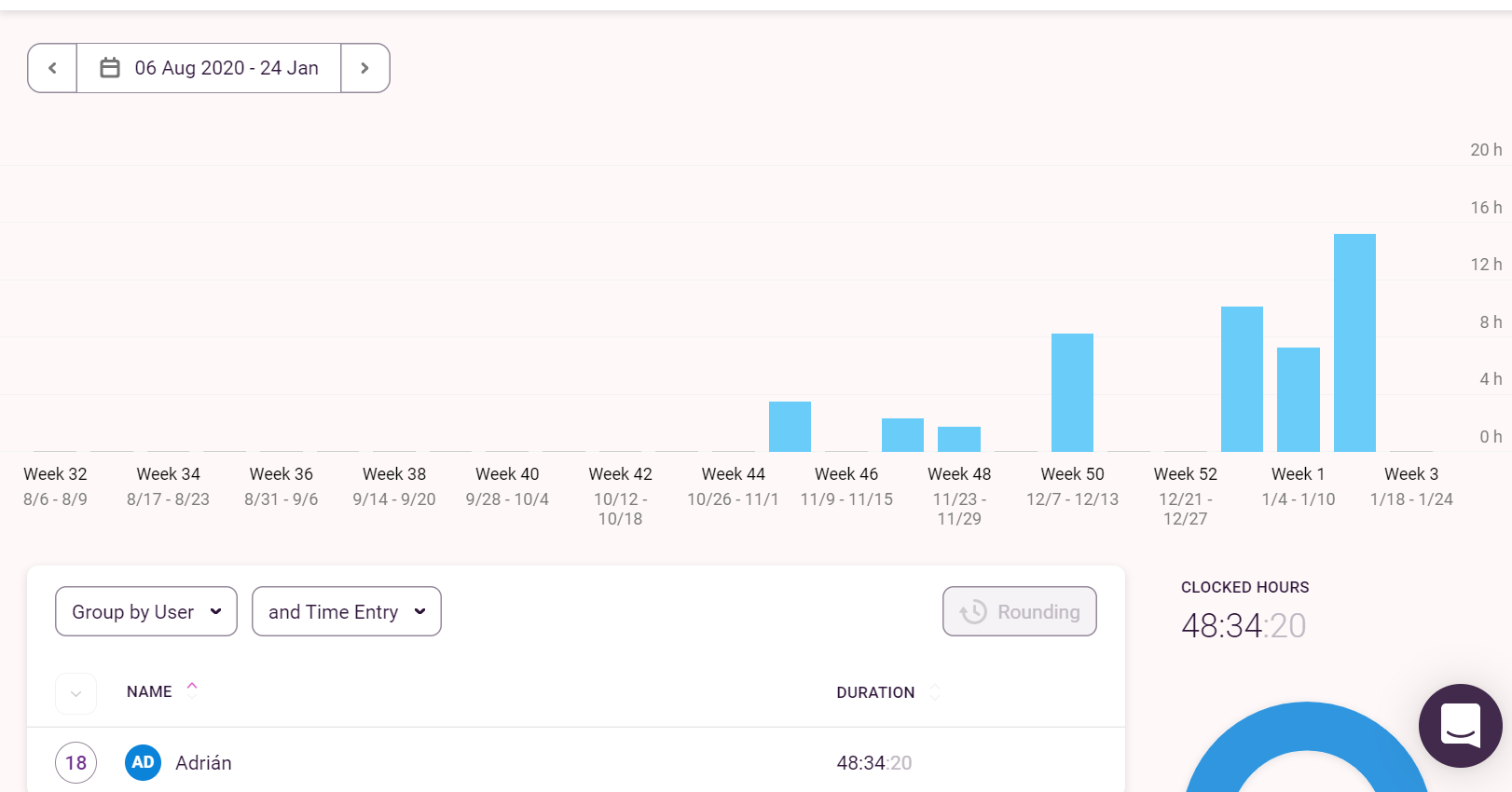
Task: Click the user name Adrián
Action: (x=203, y=763)
